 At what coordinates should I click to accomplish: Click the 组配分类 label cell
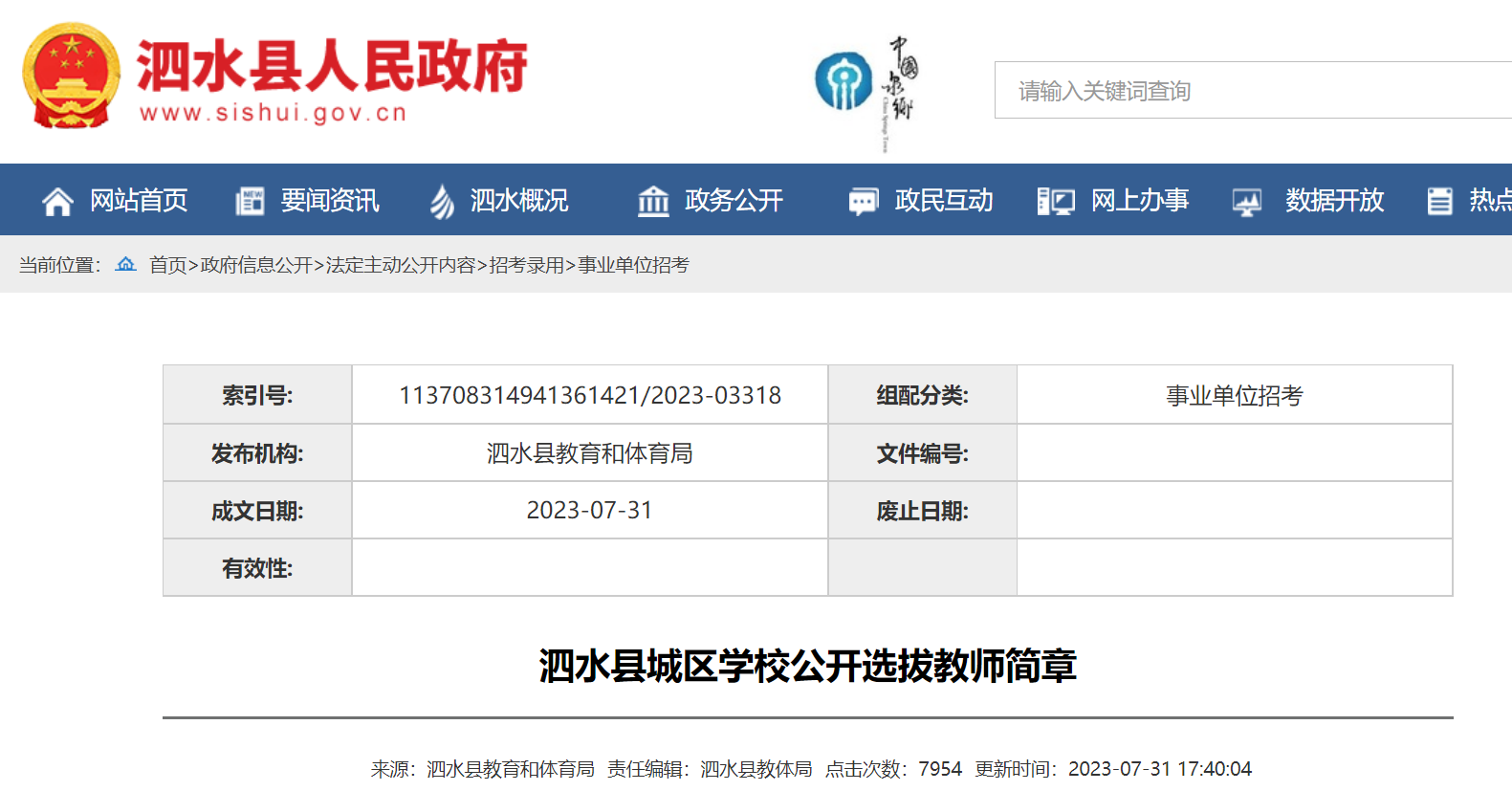click(923, 394)
